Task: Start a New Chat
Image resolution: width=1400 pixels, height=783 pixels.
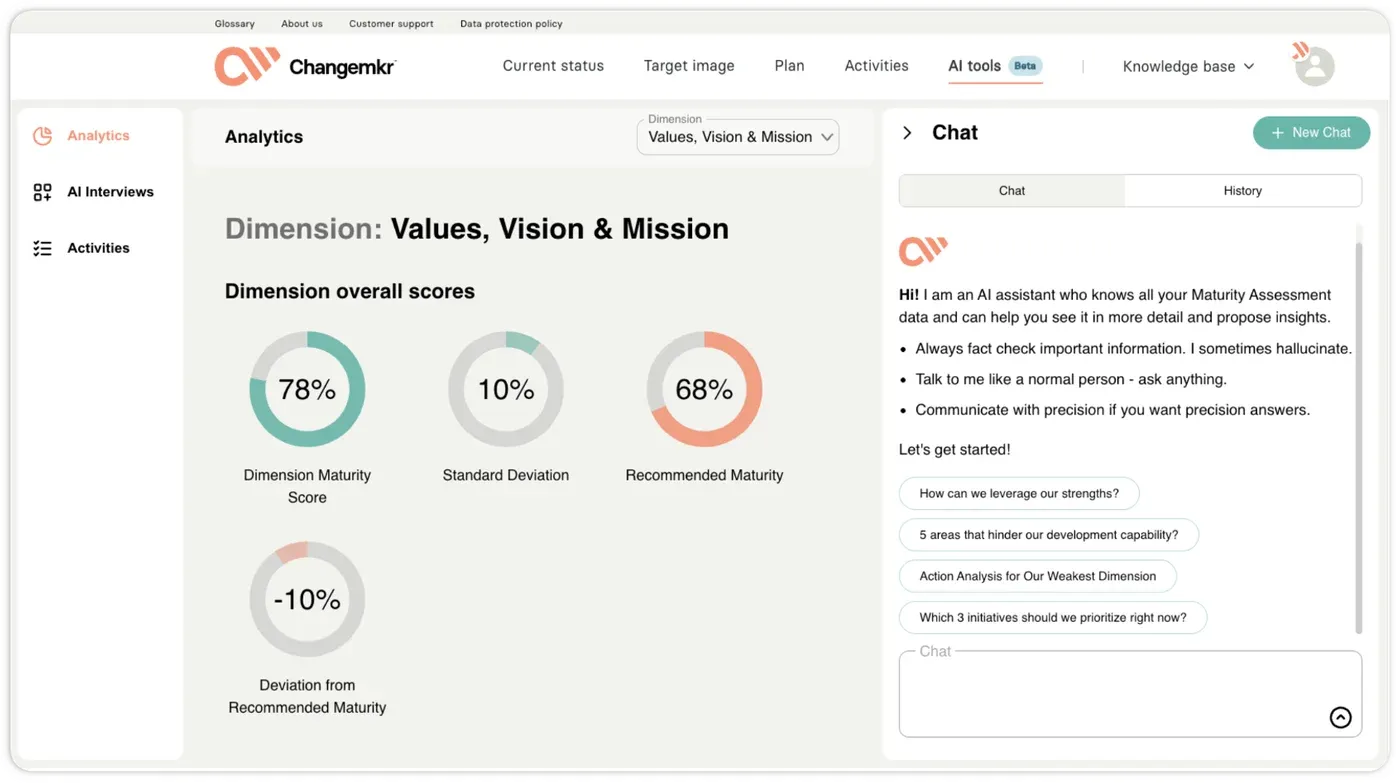Action: click(1311, 133)
